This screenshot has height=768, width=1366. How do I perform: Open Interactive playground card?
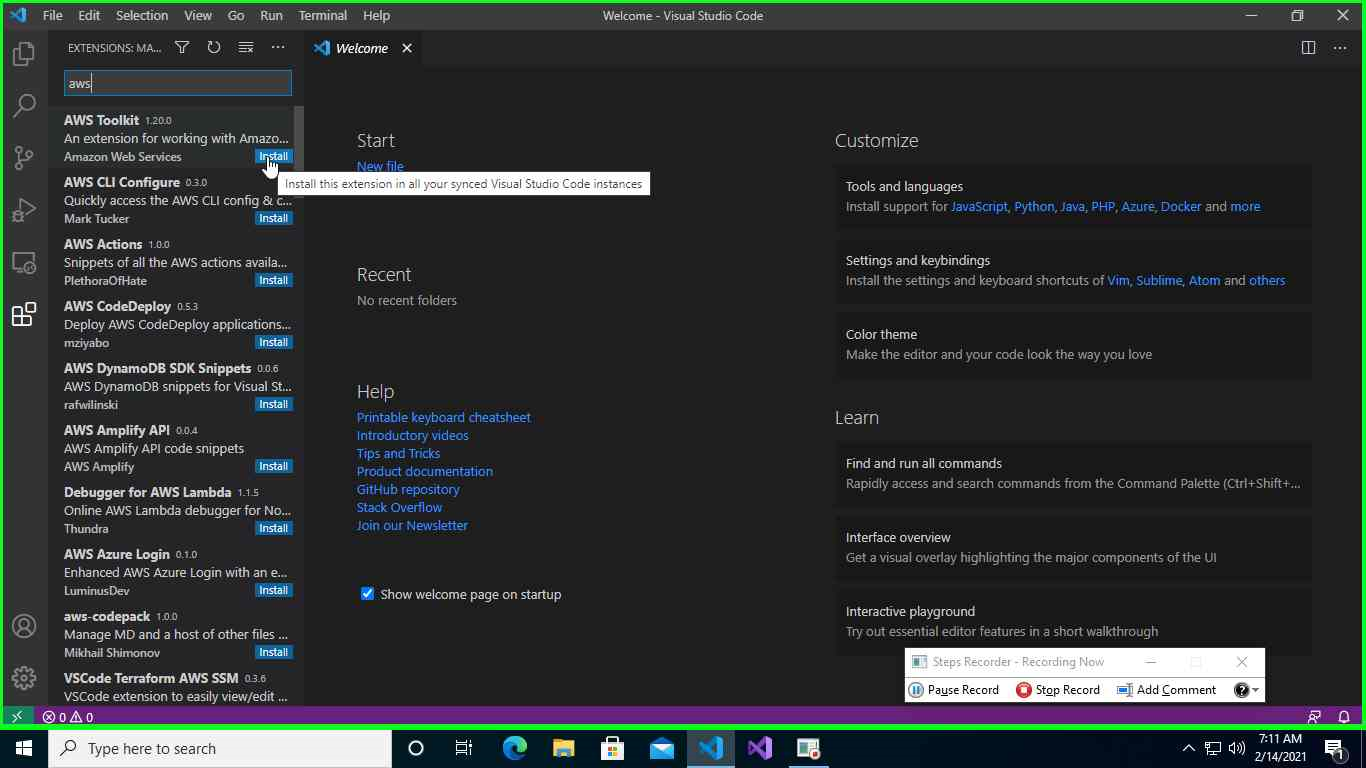pos(1073,621)
